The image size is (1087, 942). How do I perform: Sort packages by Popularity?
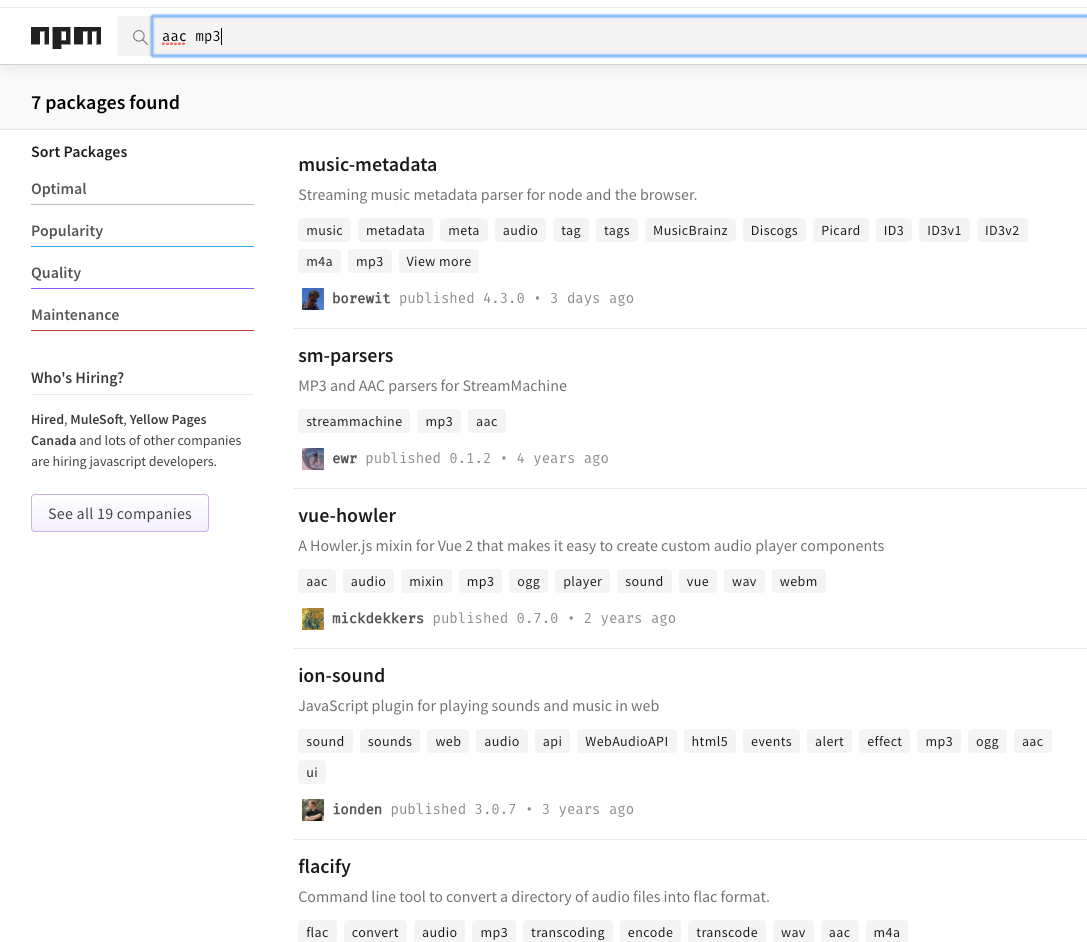142,231
